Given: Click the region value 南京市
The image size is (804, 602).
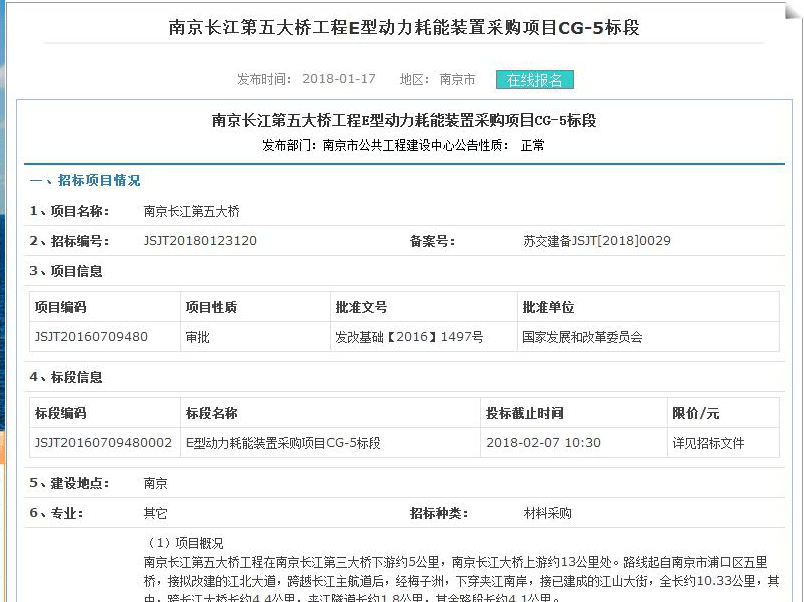Looking at the screenshot, I should [x=457, y=80].
